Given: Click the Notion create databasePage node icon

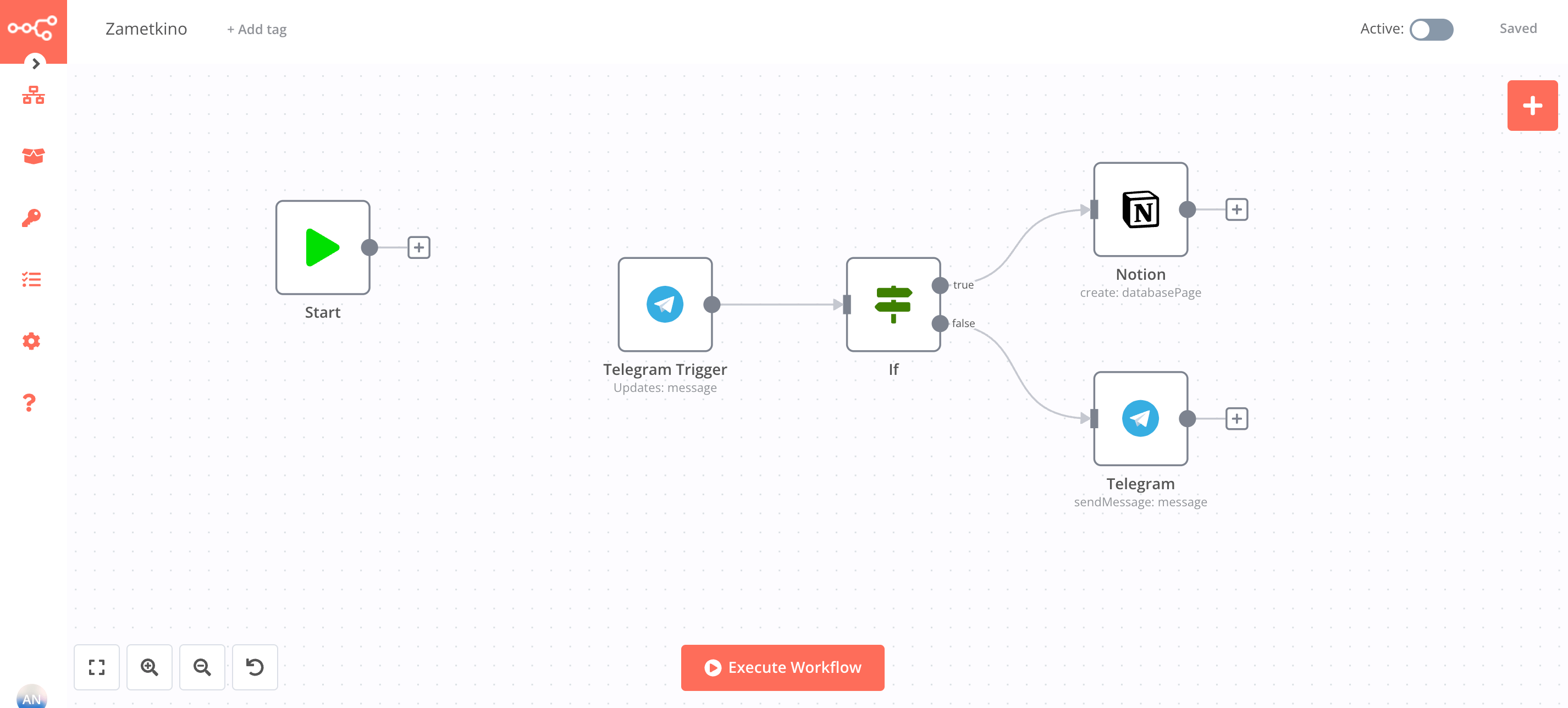Looking at the screenshot, I should click(1140, 209).
